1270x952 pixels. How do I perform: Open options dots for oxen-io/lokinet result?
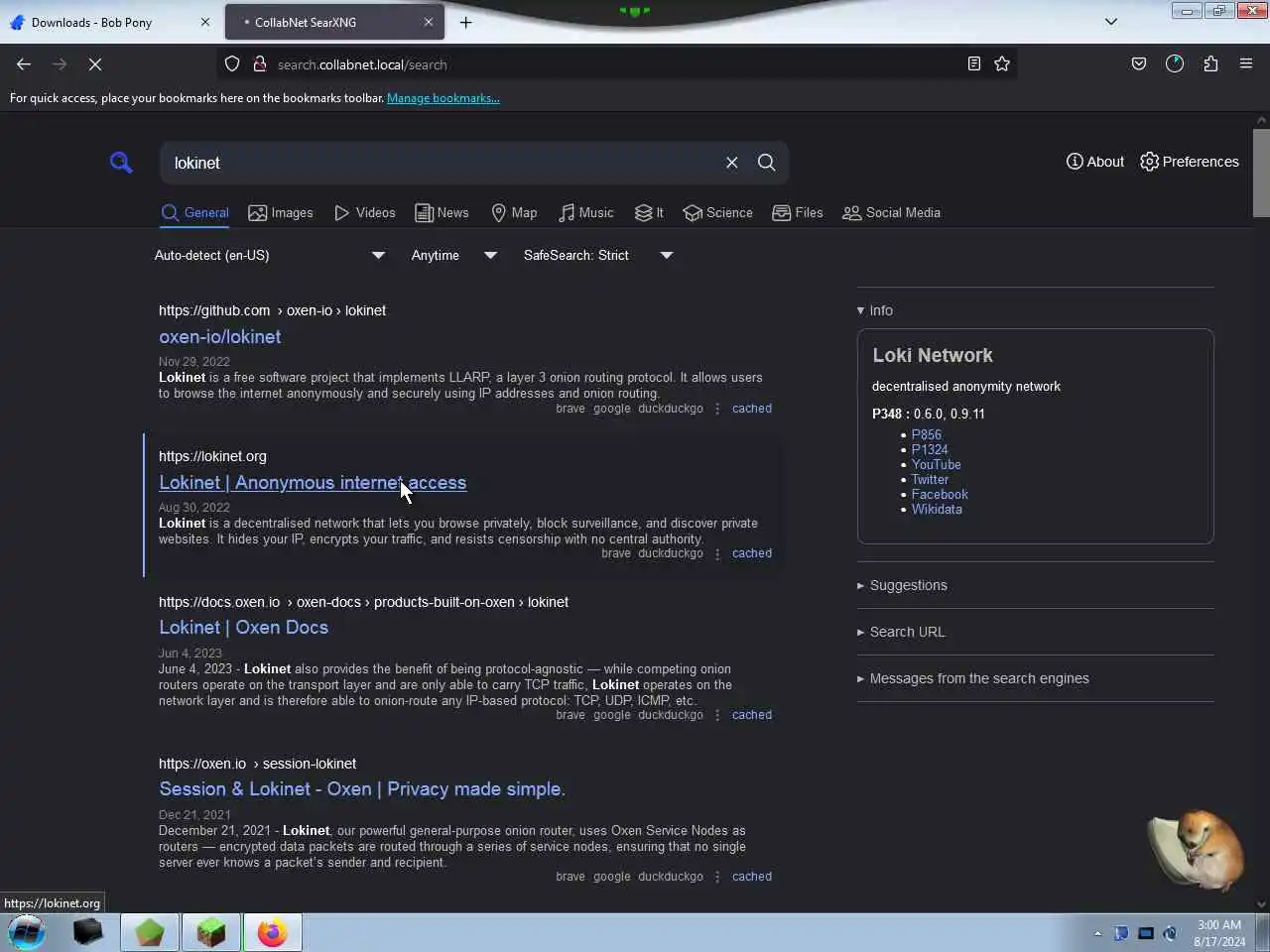pos(717,409)
